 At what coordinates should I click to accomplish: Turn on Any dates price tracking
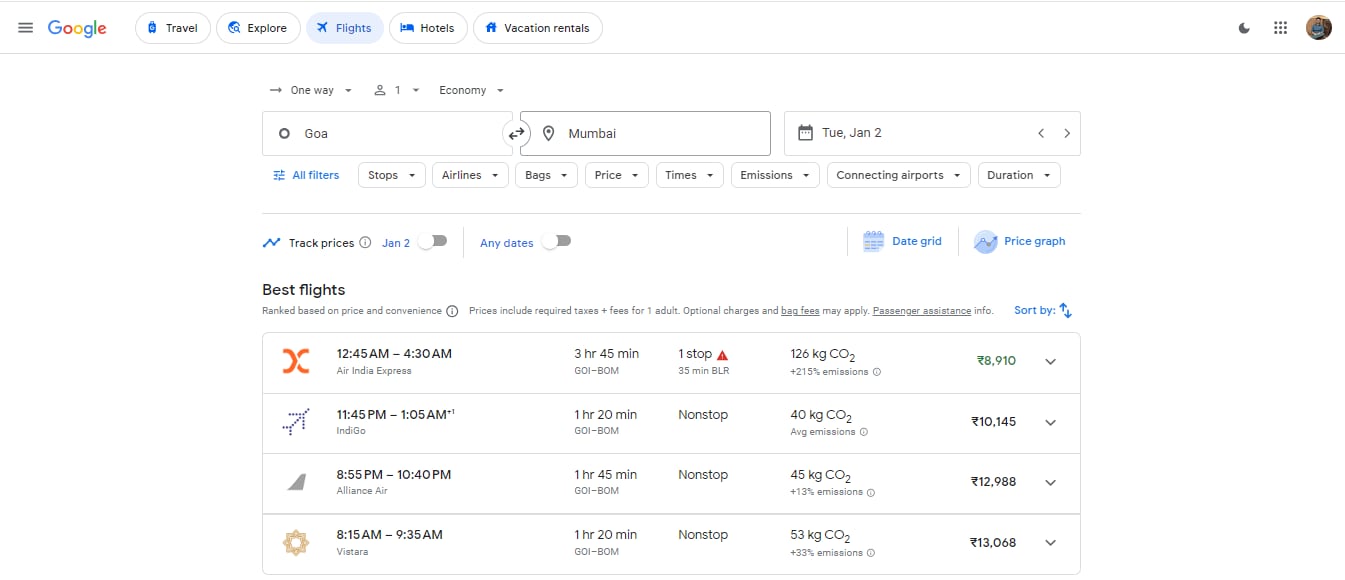[556, 242]
